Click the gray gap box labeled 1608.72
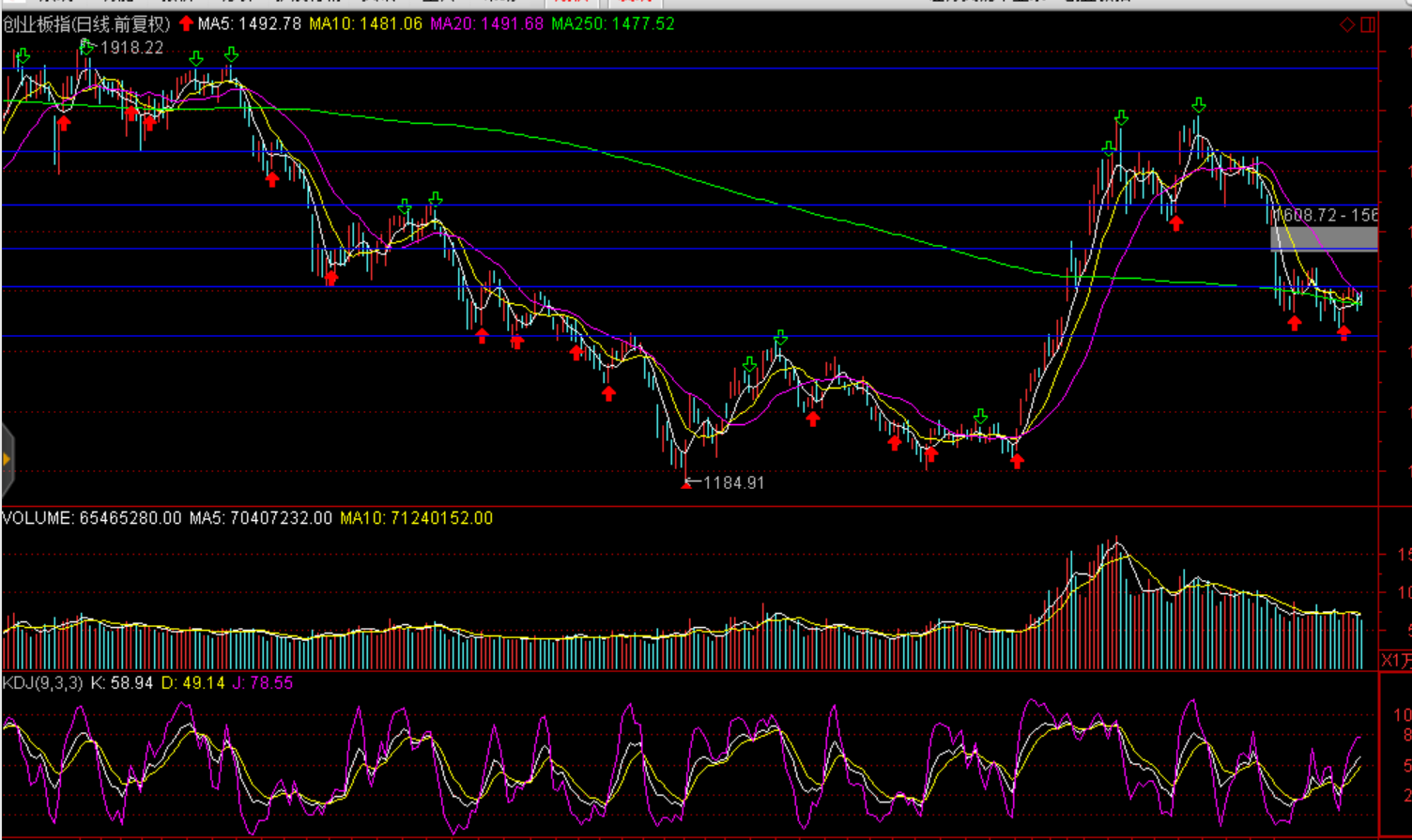Viewport: 1412px width, 840px height. (x=1324, y=238)
